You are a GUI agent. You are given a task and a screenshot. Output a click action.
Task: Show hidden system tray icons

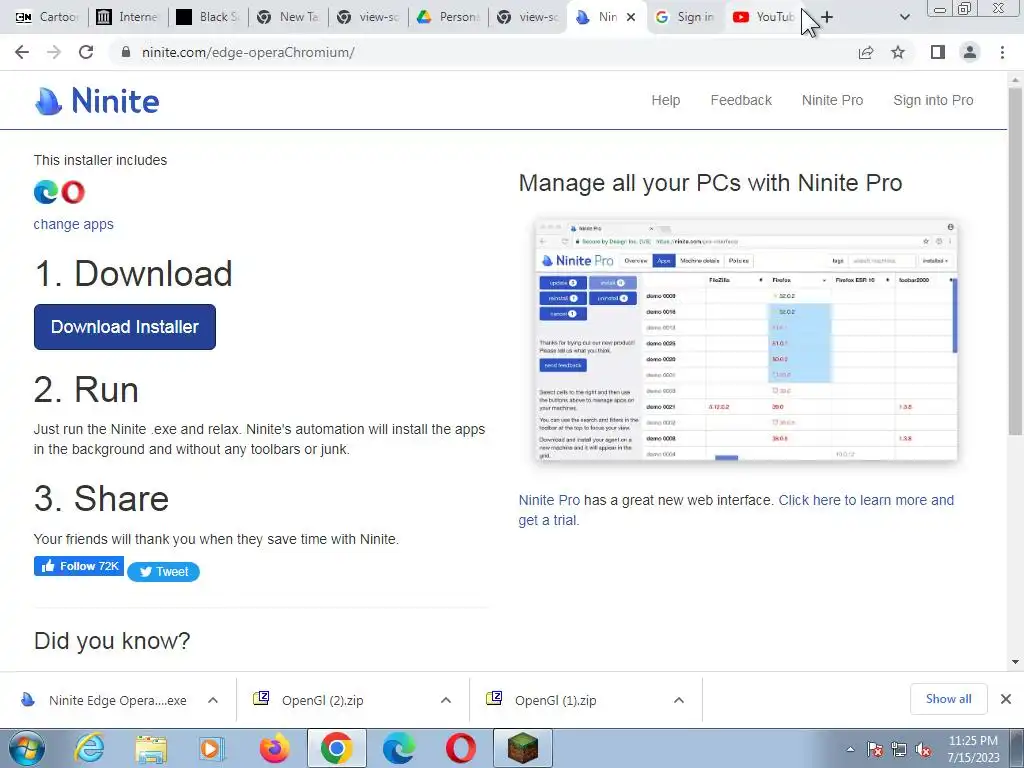click(850, 749)
